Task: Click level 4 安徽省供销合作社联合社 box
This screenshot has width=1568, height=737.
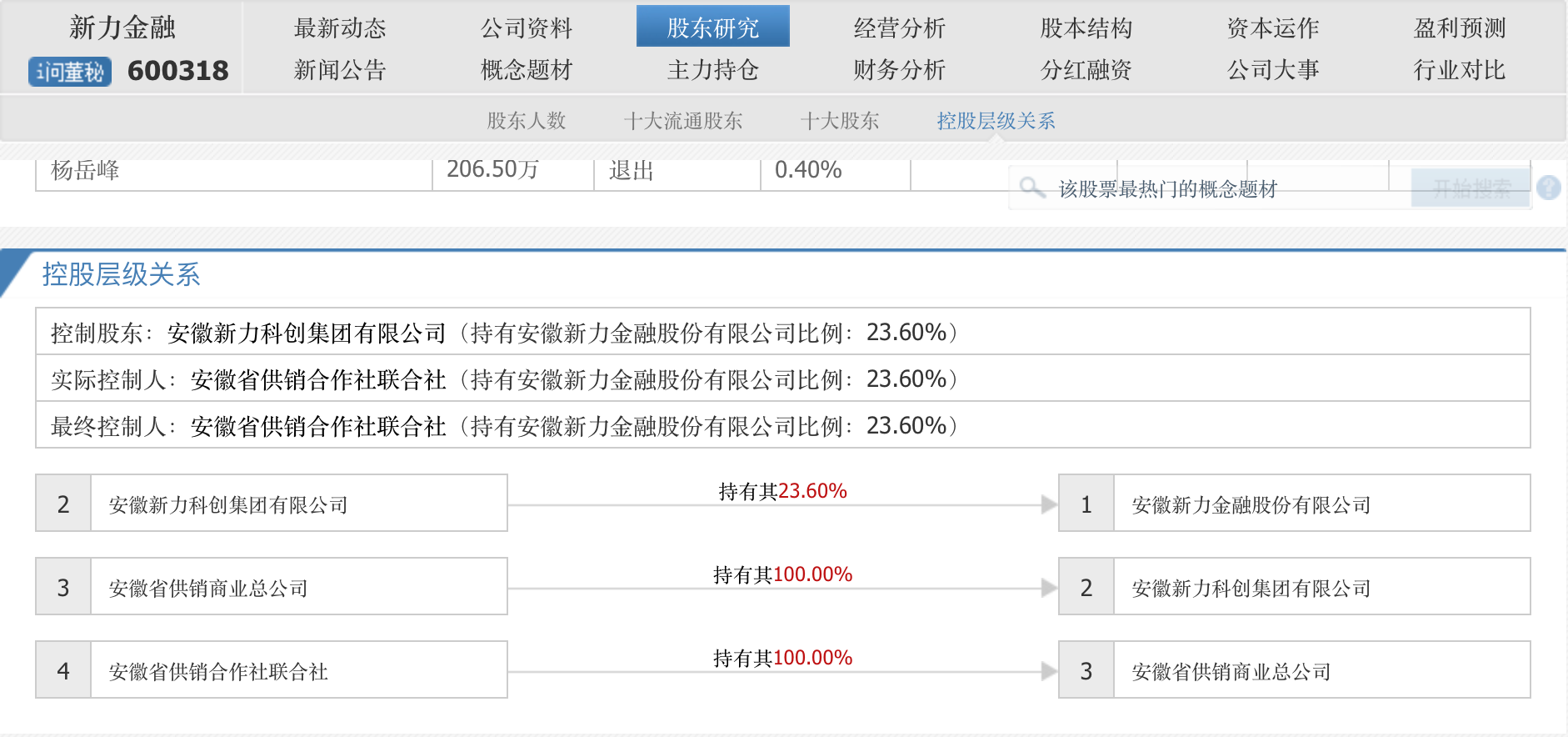Action: pyautogui.click(x=272, y=670)
